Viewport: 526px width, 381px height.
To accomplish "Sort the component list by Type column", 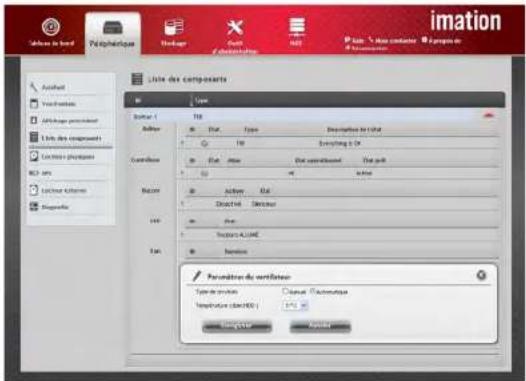I will pos(201,100).
